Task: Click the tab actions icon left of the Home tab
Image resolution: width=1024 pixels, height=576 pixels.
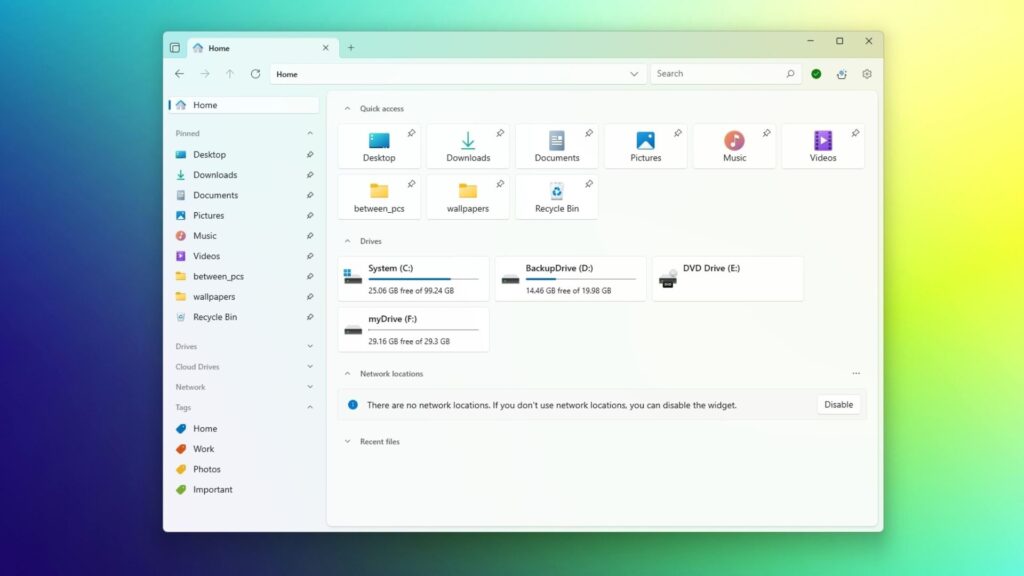Action: coord(175,48)
